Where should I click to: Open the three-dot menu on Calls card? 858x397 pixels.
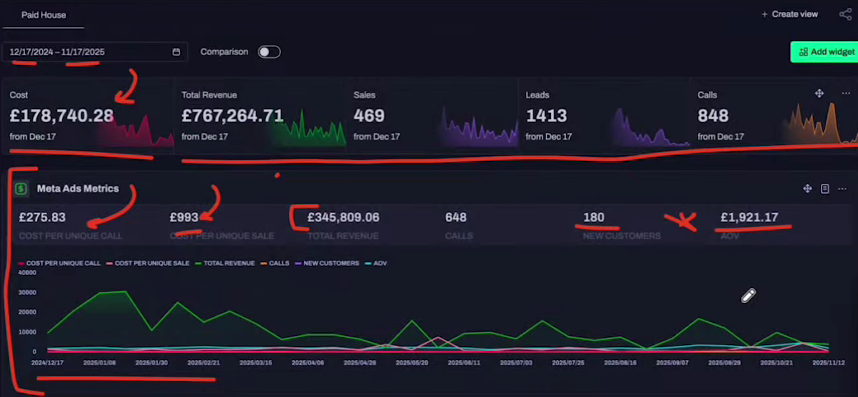[846, 94]
